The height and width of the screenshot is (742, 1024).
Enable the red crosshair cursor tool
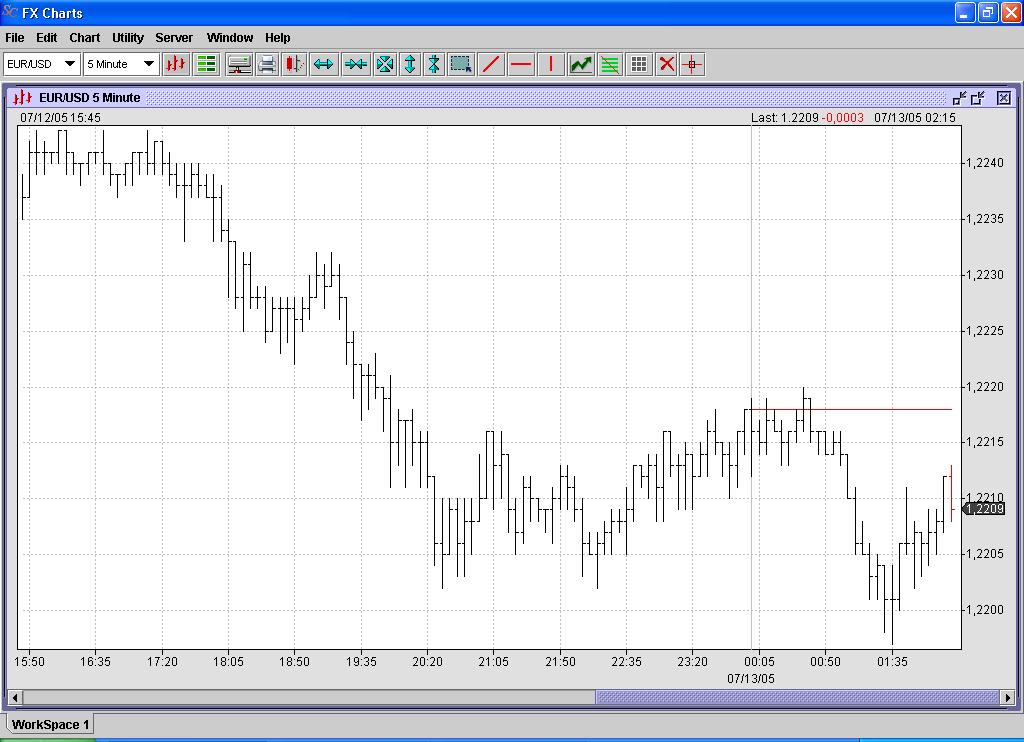(x=692, y=64)
